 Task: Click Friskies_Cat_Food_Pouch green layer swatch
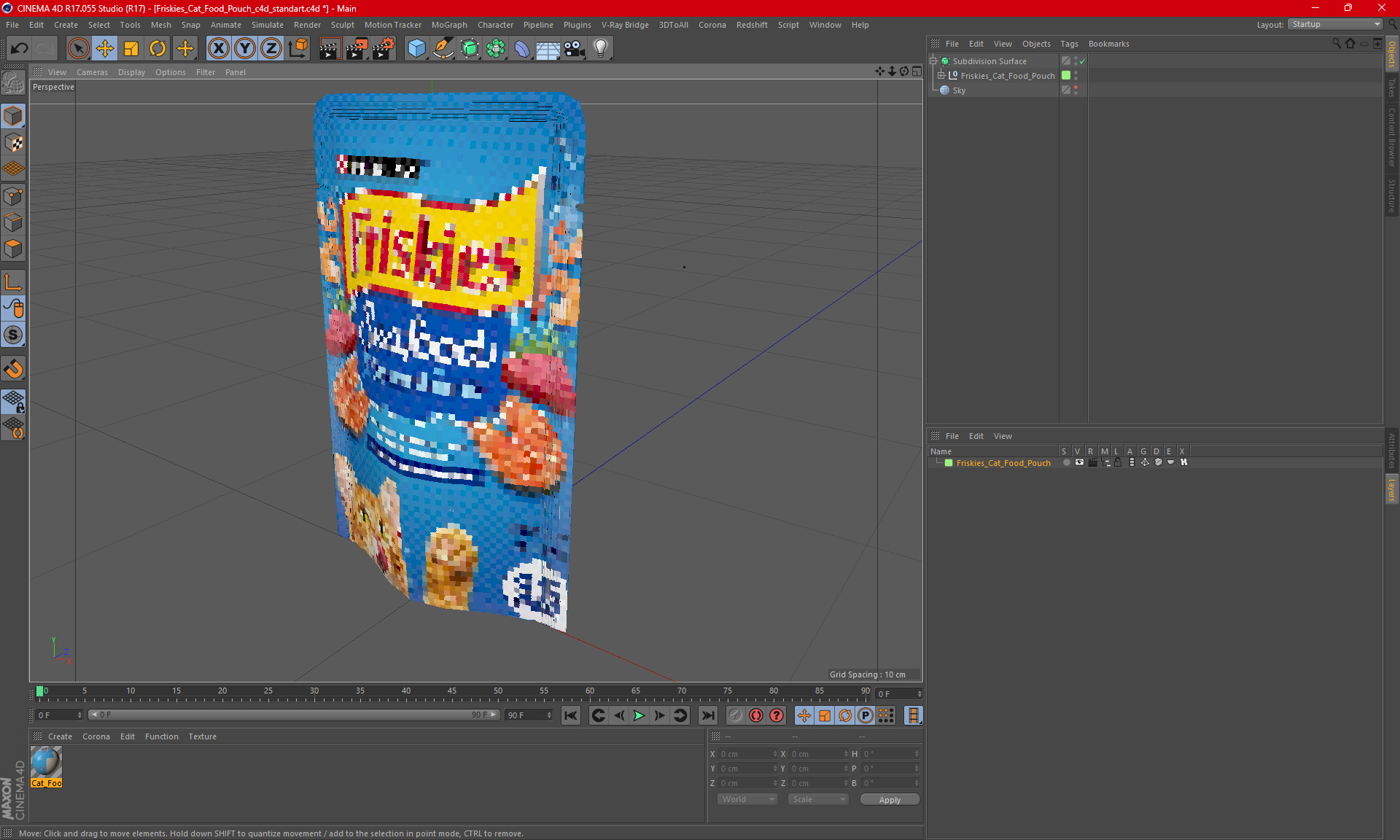click(949, 463)
